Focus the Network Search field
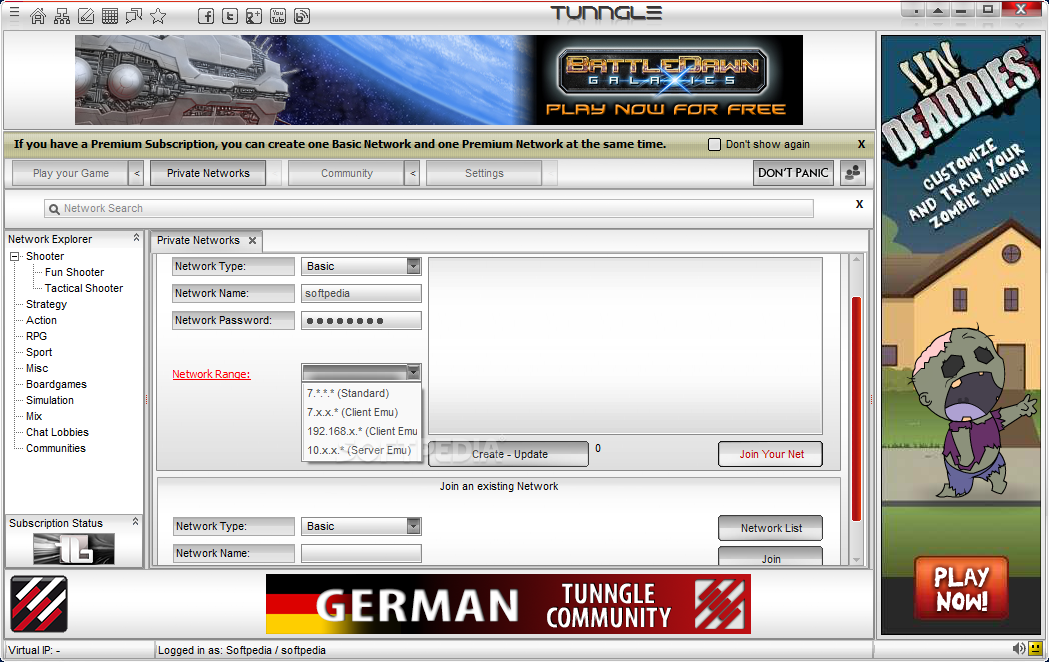1049x662 pixels. pos(429,209)
